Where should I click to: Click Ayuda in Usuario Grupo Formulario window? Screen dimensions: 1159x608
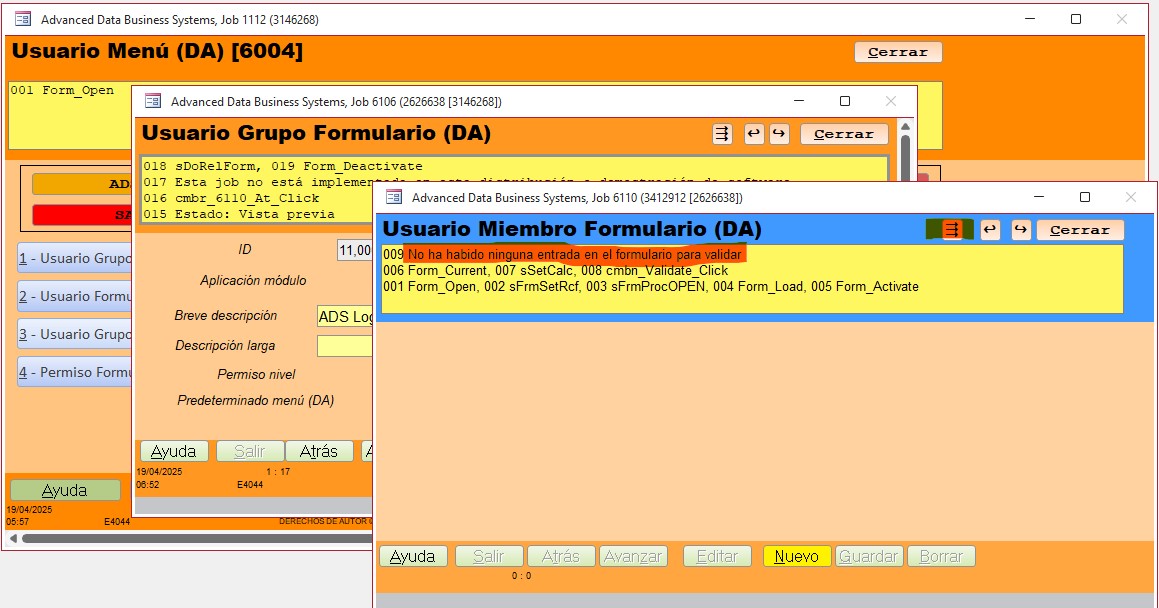point(174,451)
